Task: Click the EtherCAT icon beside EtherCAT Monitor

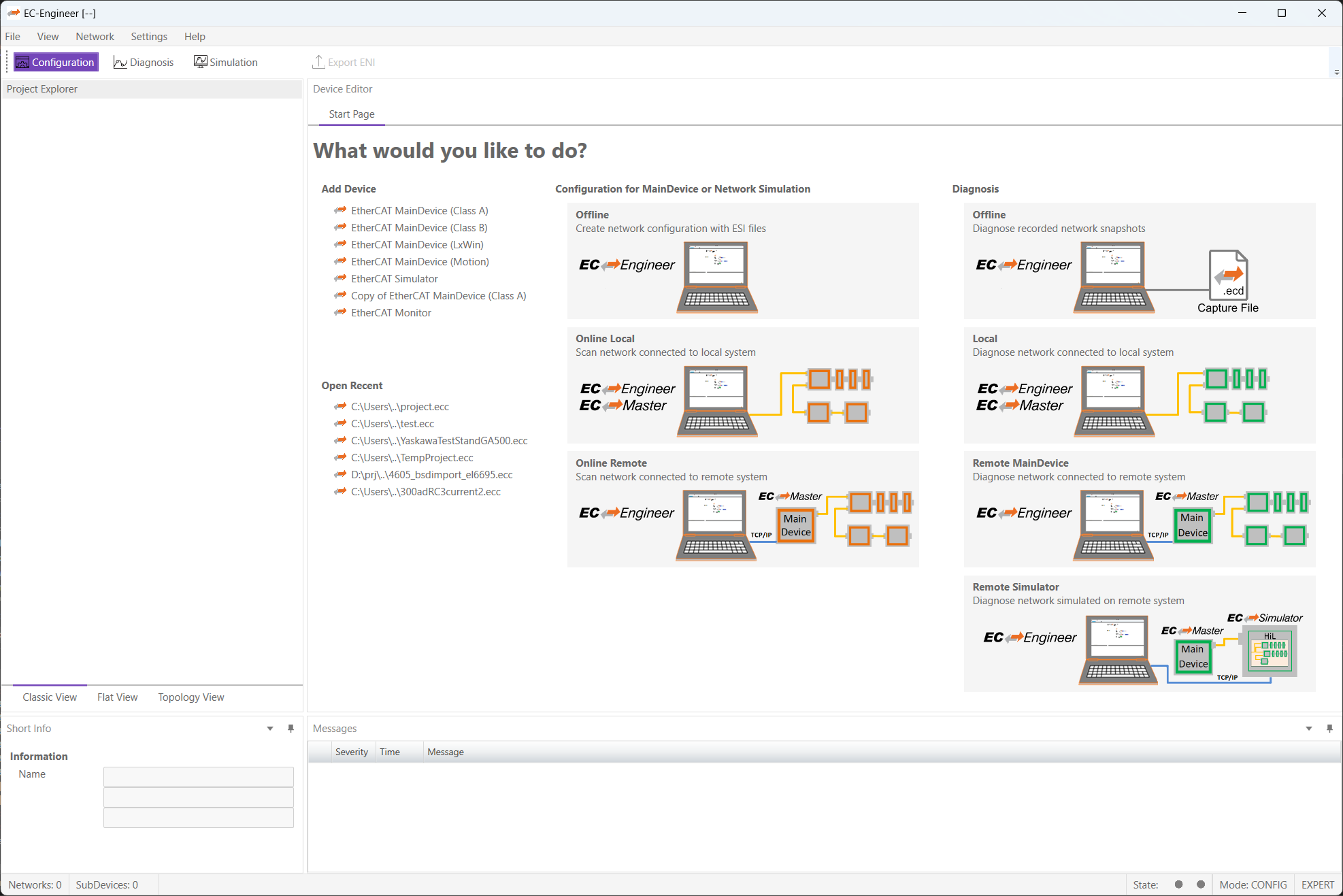Action: 340,312
